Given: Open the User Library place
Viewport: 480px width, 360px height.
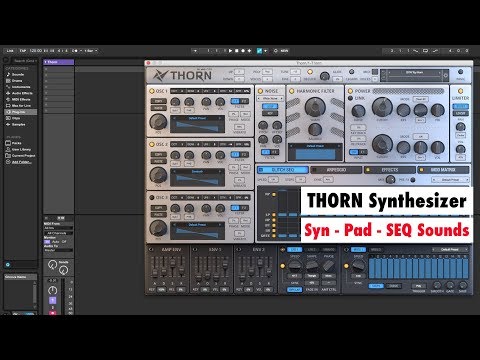Looking at the screenshot, I should pyautogui.click(x=21, y=149).
